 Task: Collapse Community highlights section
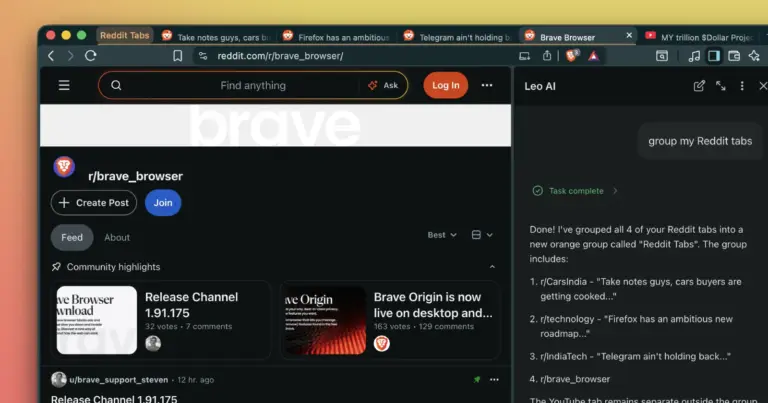[x=492, y=267]
